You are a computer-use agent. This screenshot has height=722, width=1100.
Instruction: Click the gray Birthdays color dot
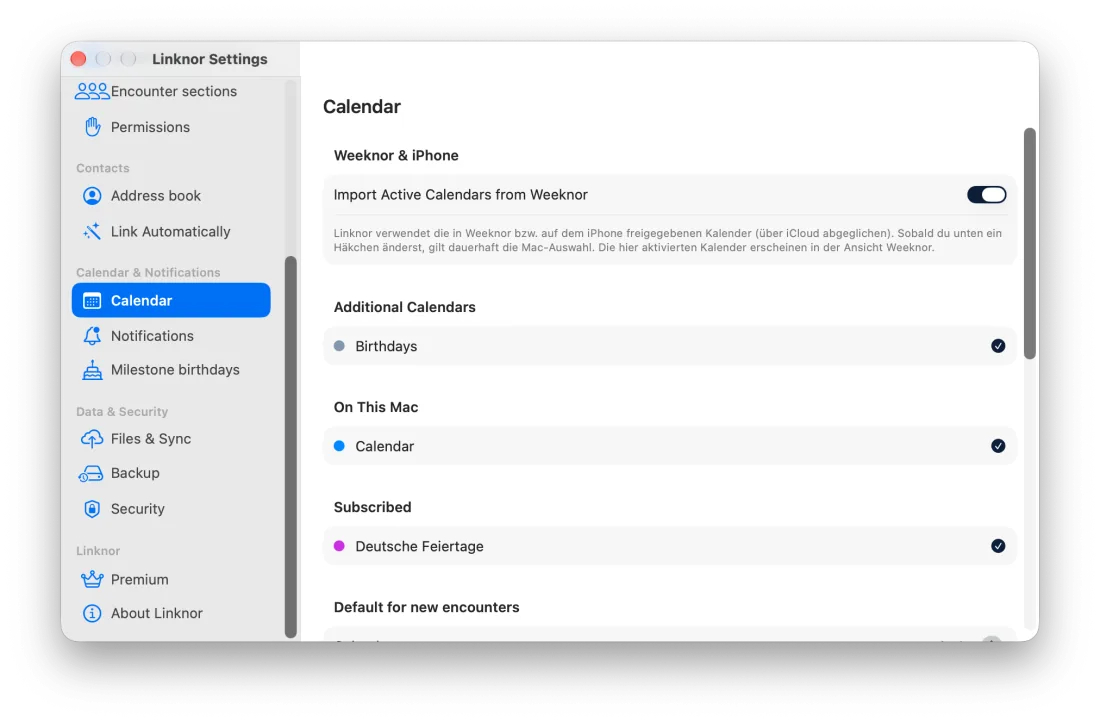tap(340, 346)
